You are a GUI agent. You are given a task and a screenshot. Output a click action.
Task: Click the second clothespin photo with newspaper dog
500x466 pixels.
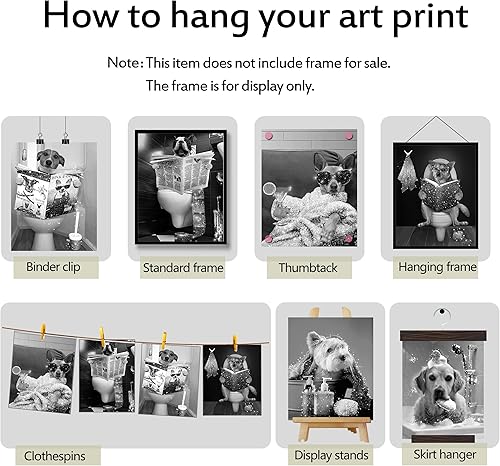(x=107, y=376)
